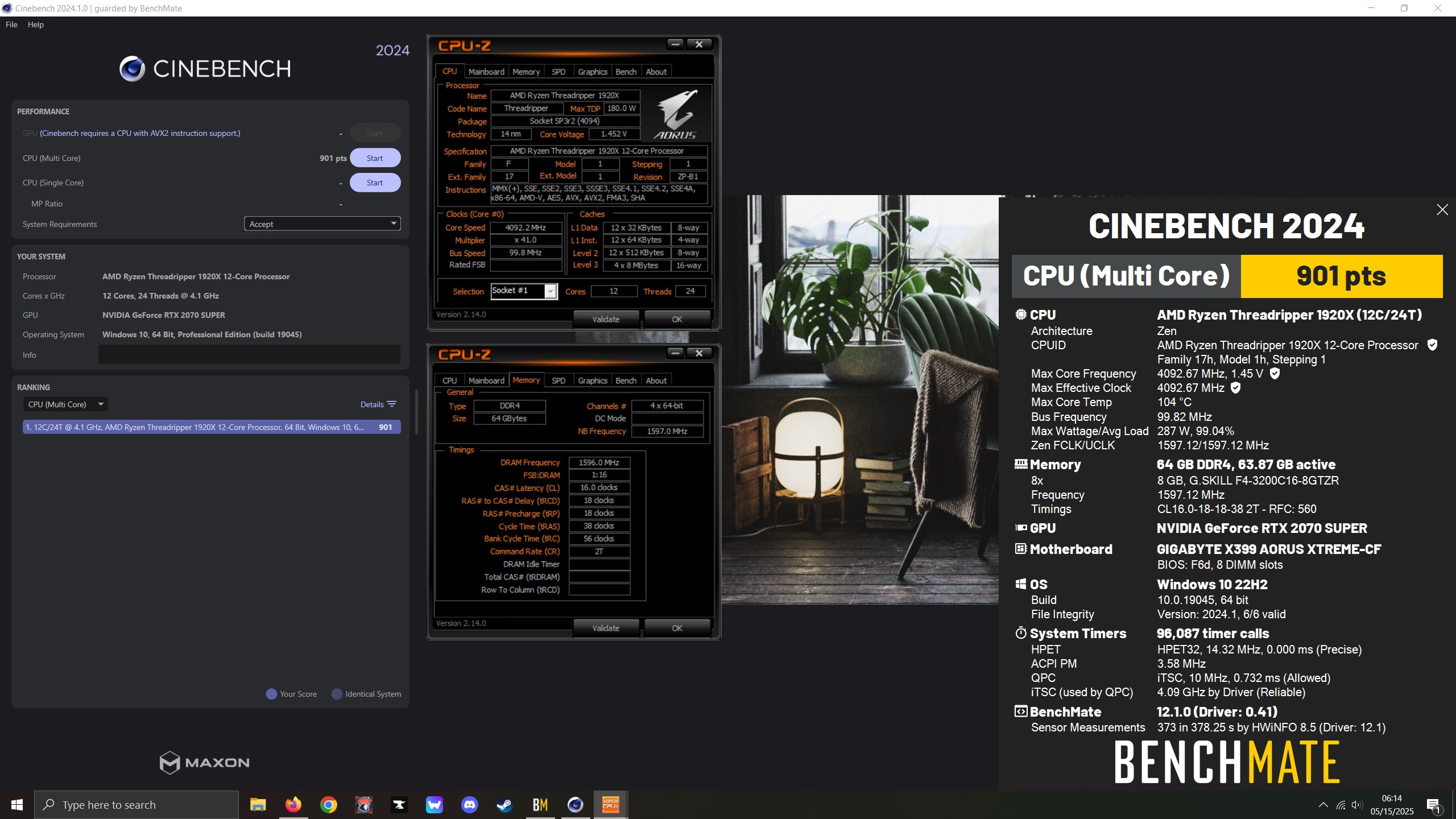The height and width of the screenshot is (819, 1456).
Task: Click the 901 pts yellow score box
Action: 1342,276
